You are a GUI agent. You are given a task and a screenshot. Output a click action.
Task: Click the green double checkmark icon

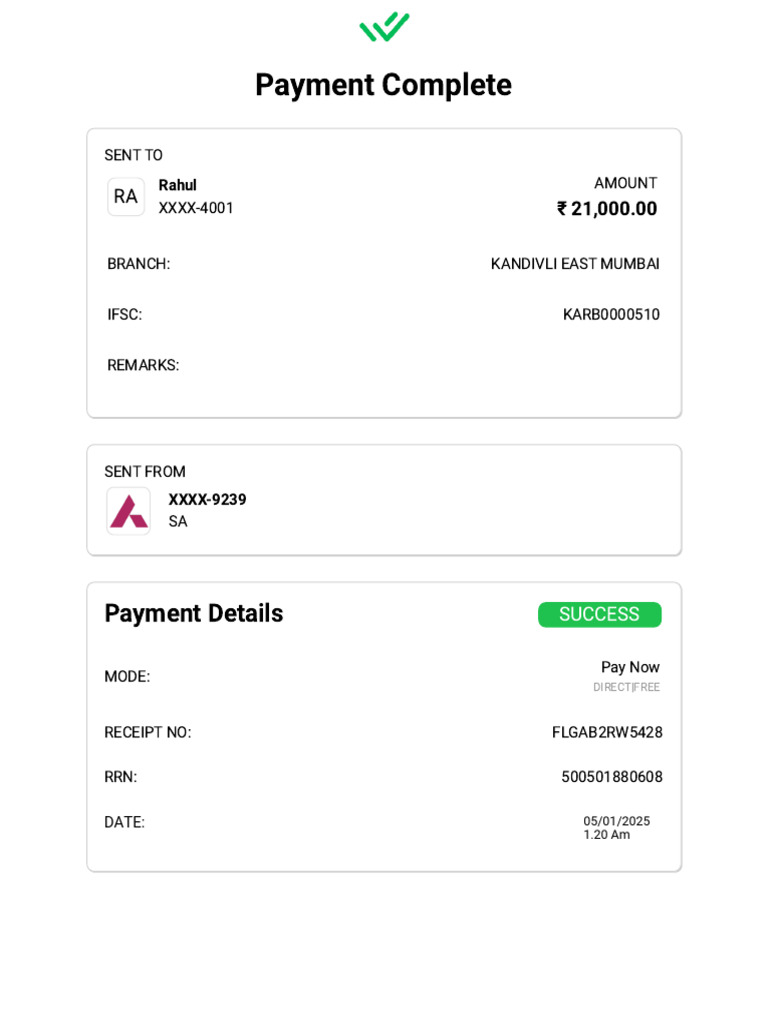click(384, 27)
